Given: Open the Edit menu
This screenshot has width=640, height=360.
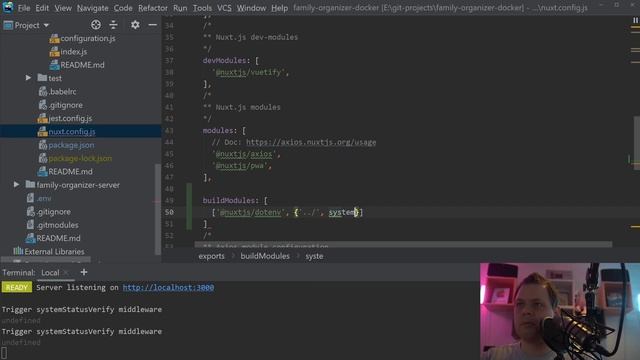Looking at the screenshot, I should click(42, 8).
